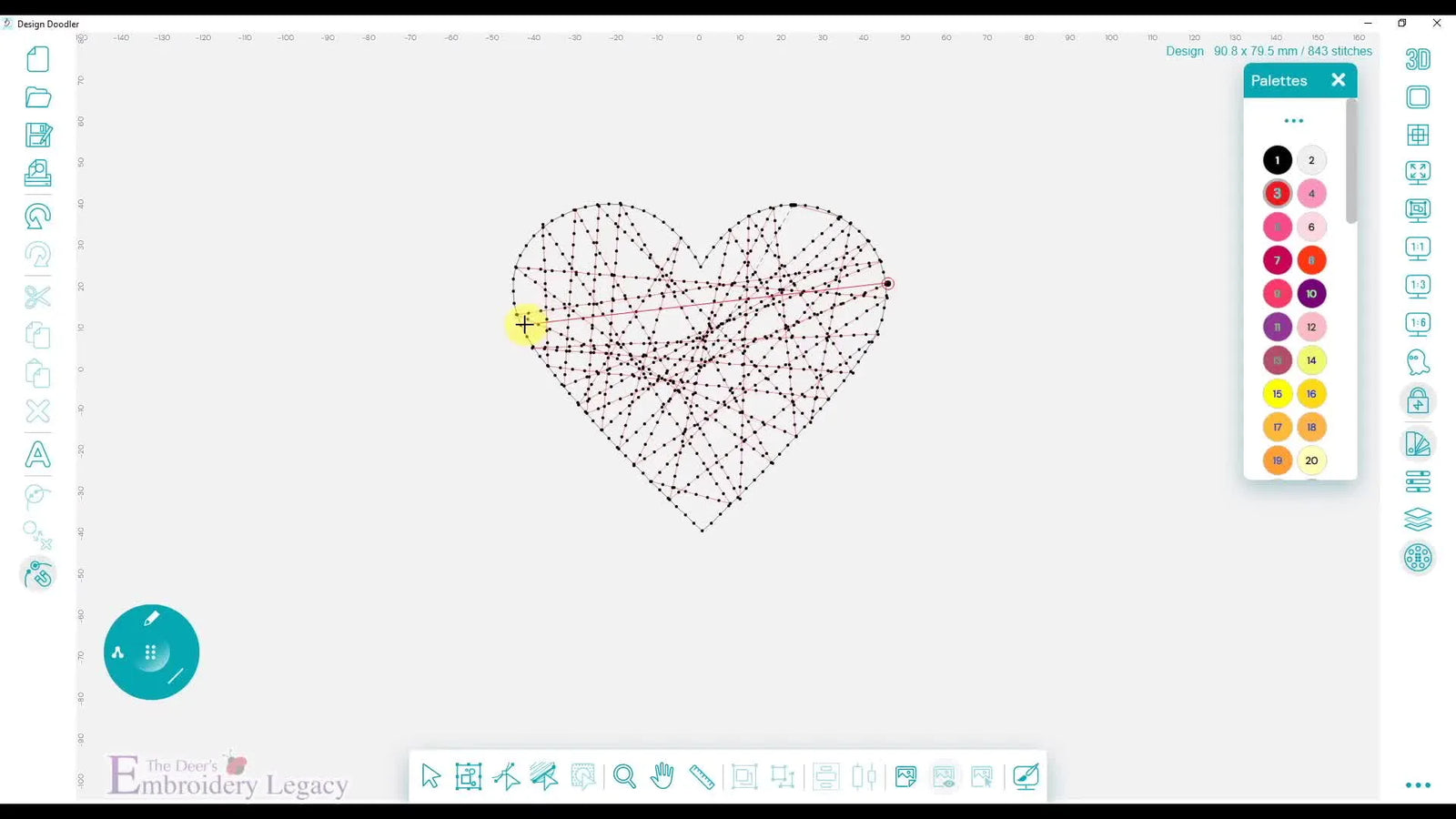Screen dimensions: 1456x819
Task: Paste from clipboard icon
Action: point(38,373)
